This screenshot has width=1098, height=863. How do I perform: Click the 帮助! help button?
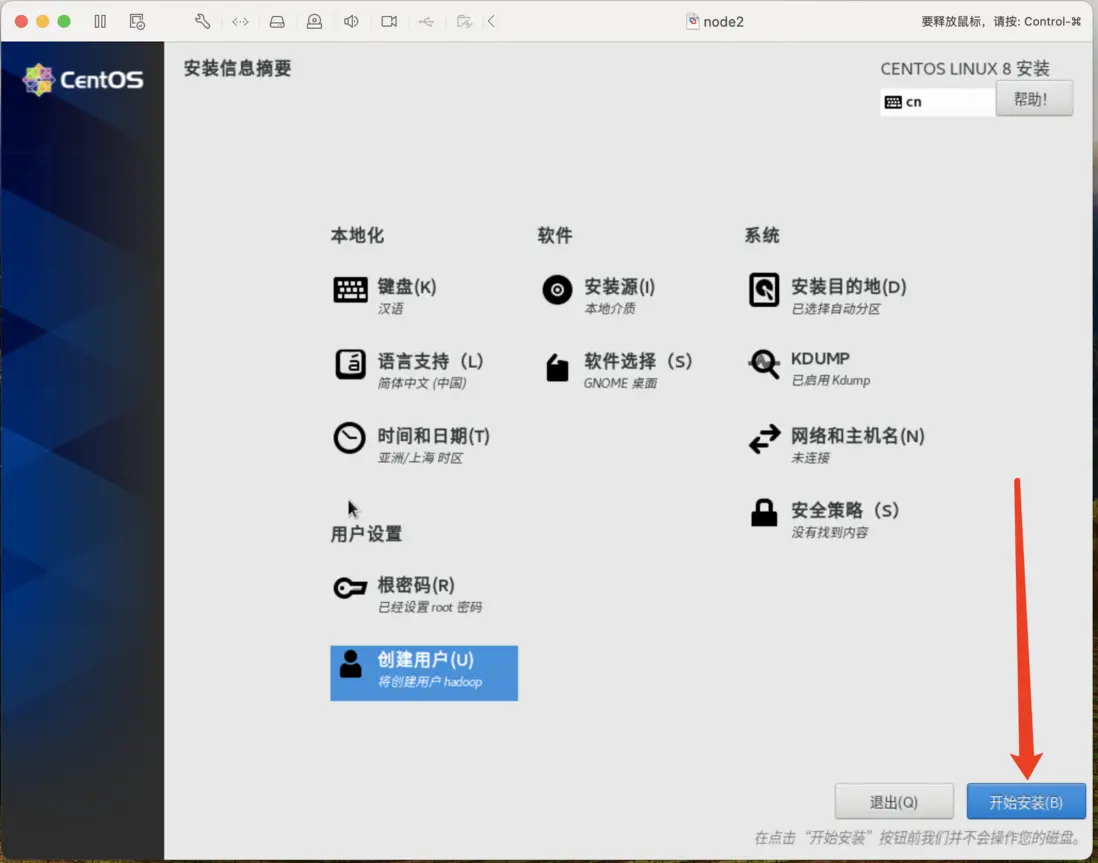click(x=1034, y=99)
